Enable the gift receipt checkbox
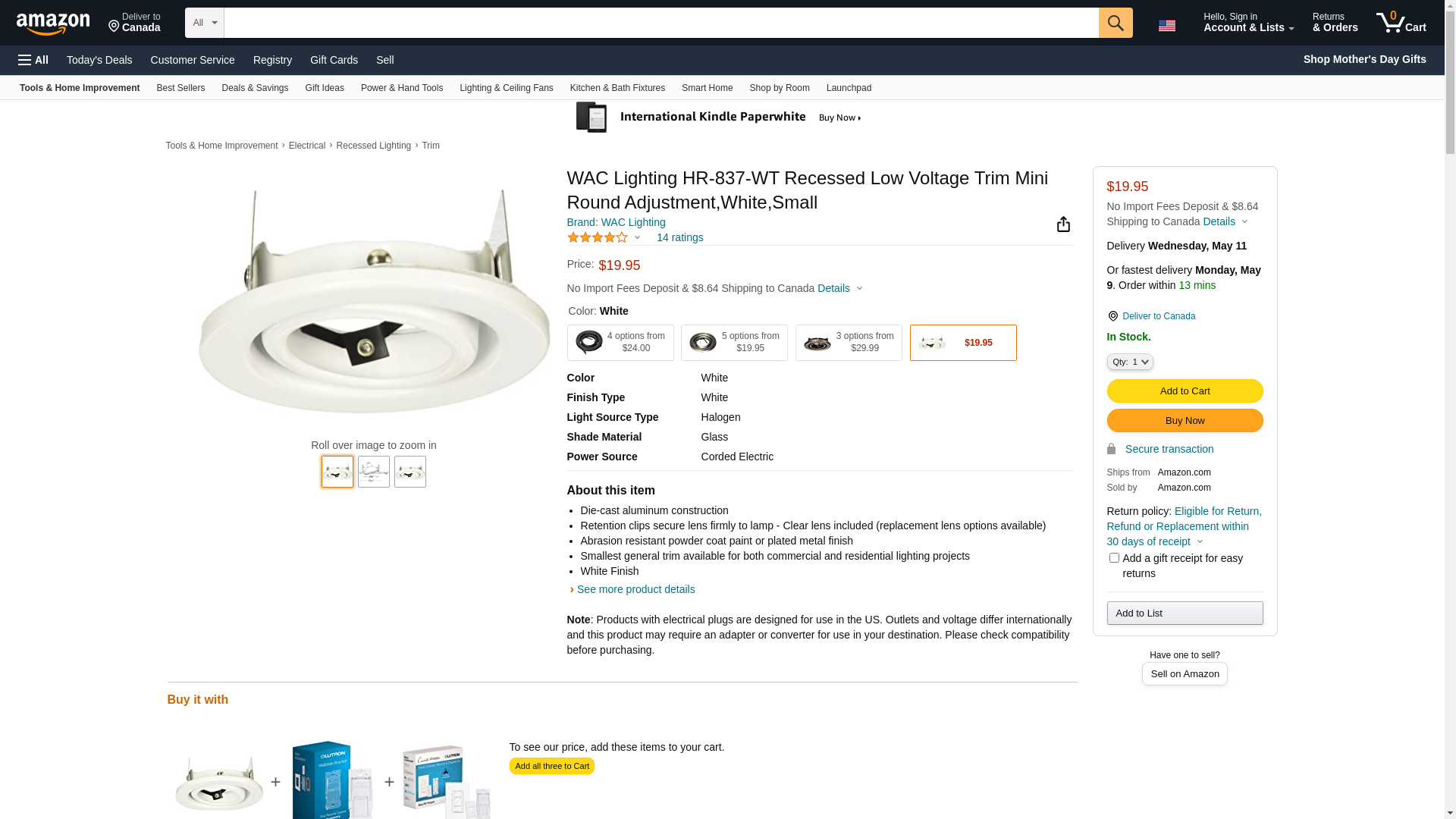Viewport: 1456px width, 819px height. [x=1114, y=558]
